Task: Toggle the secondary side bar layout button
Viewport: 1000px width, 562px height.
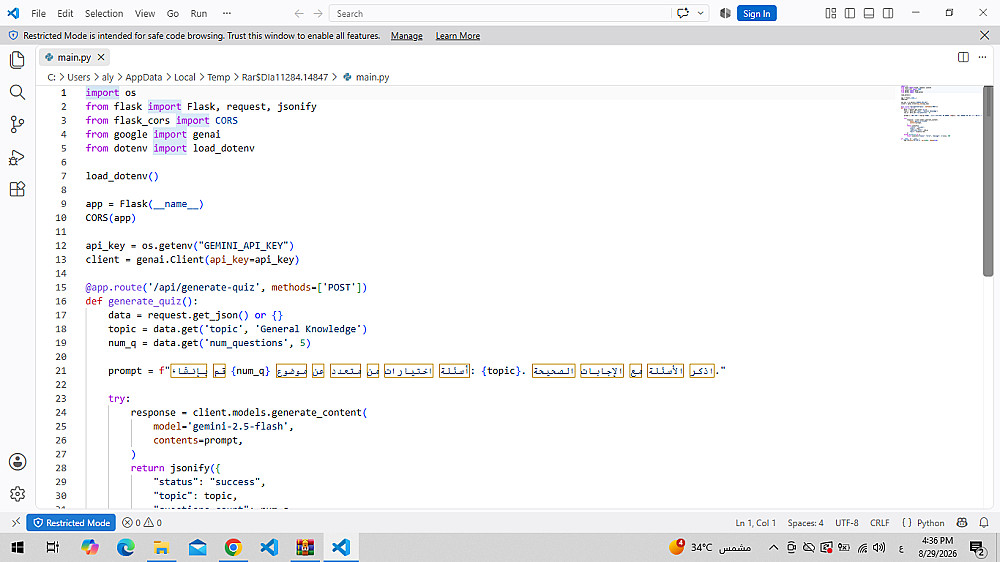Action: point(888,13)
